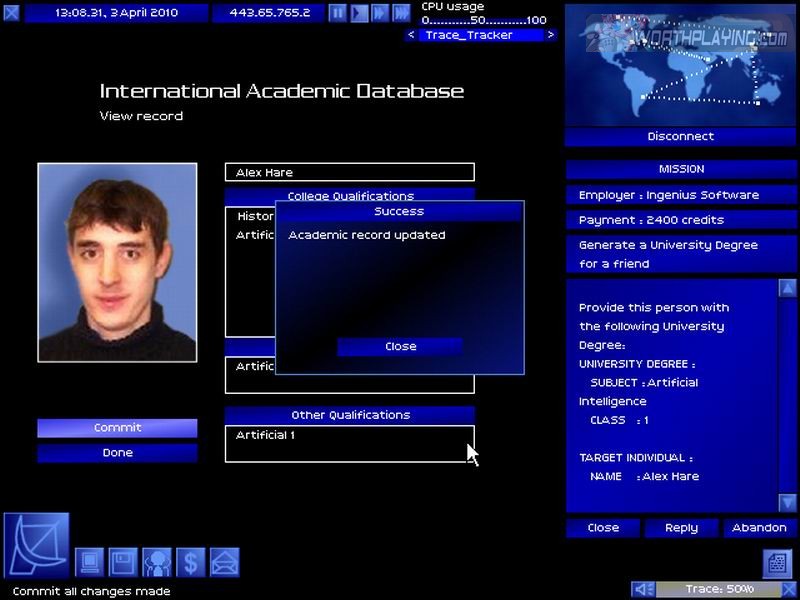The height and width of the screenshot is (600, 800).
Task: Select previous CPU task with left arrow
Action: pos(410,35)
